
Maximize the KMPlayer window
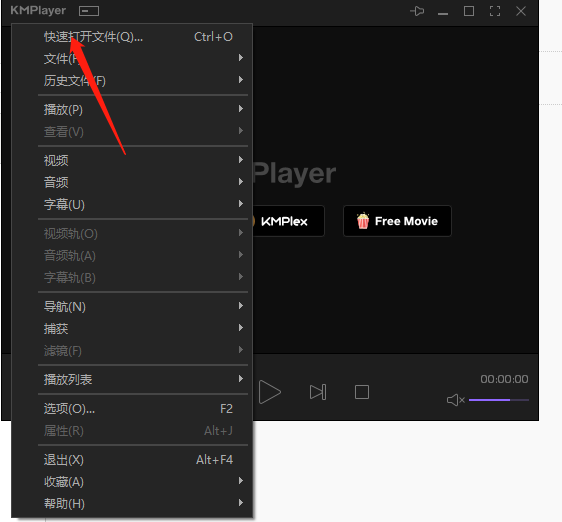(x=469, y=11)
